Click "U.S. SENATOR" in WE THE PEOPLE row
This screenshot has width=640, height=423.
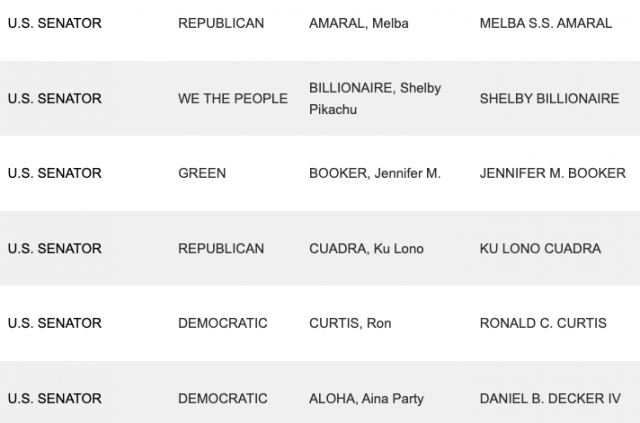[55, 98]
